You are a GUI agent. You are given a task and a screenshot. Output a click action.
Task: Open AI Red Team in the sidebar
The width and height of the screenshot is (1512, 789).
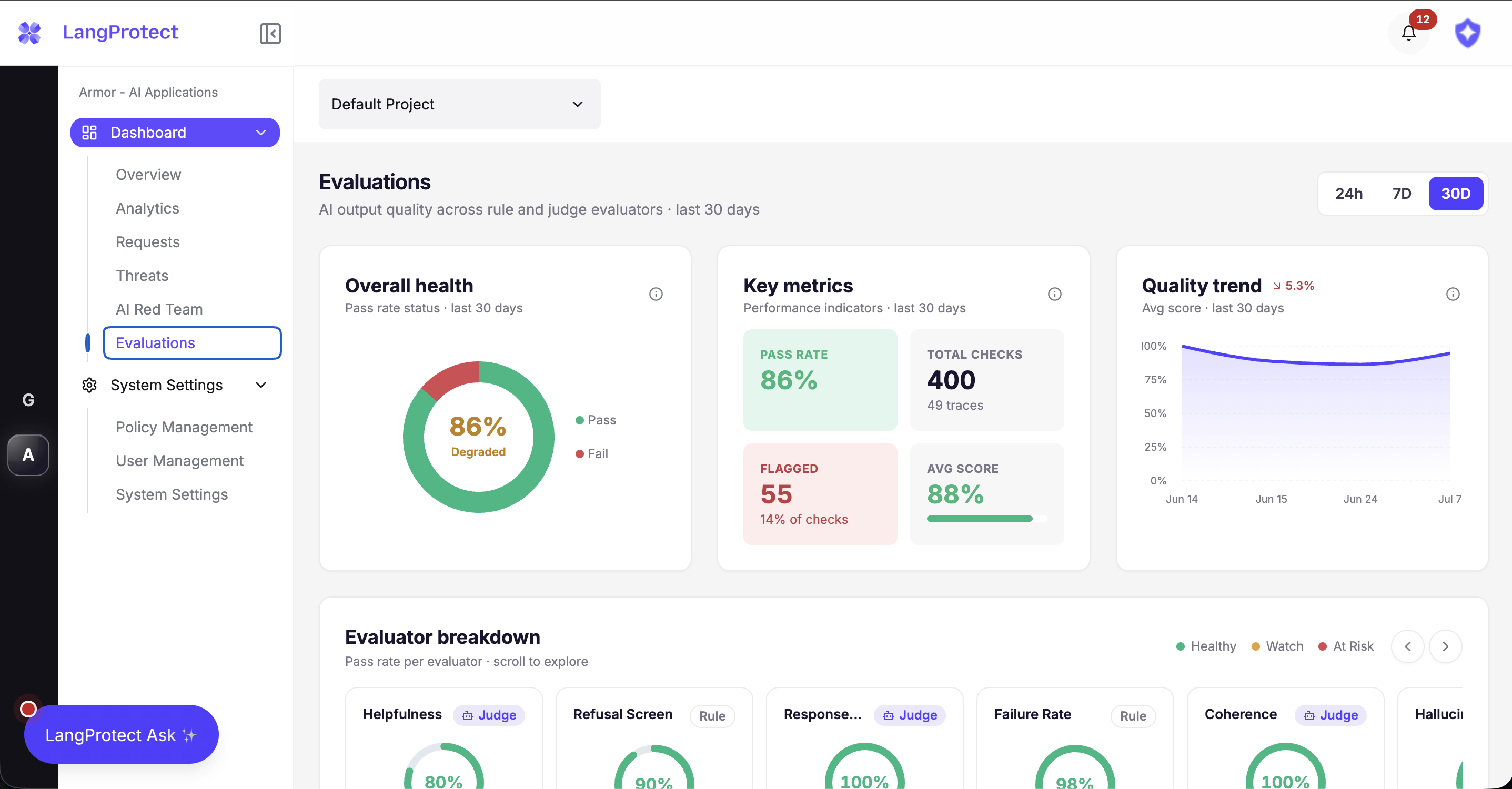159,309
